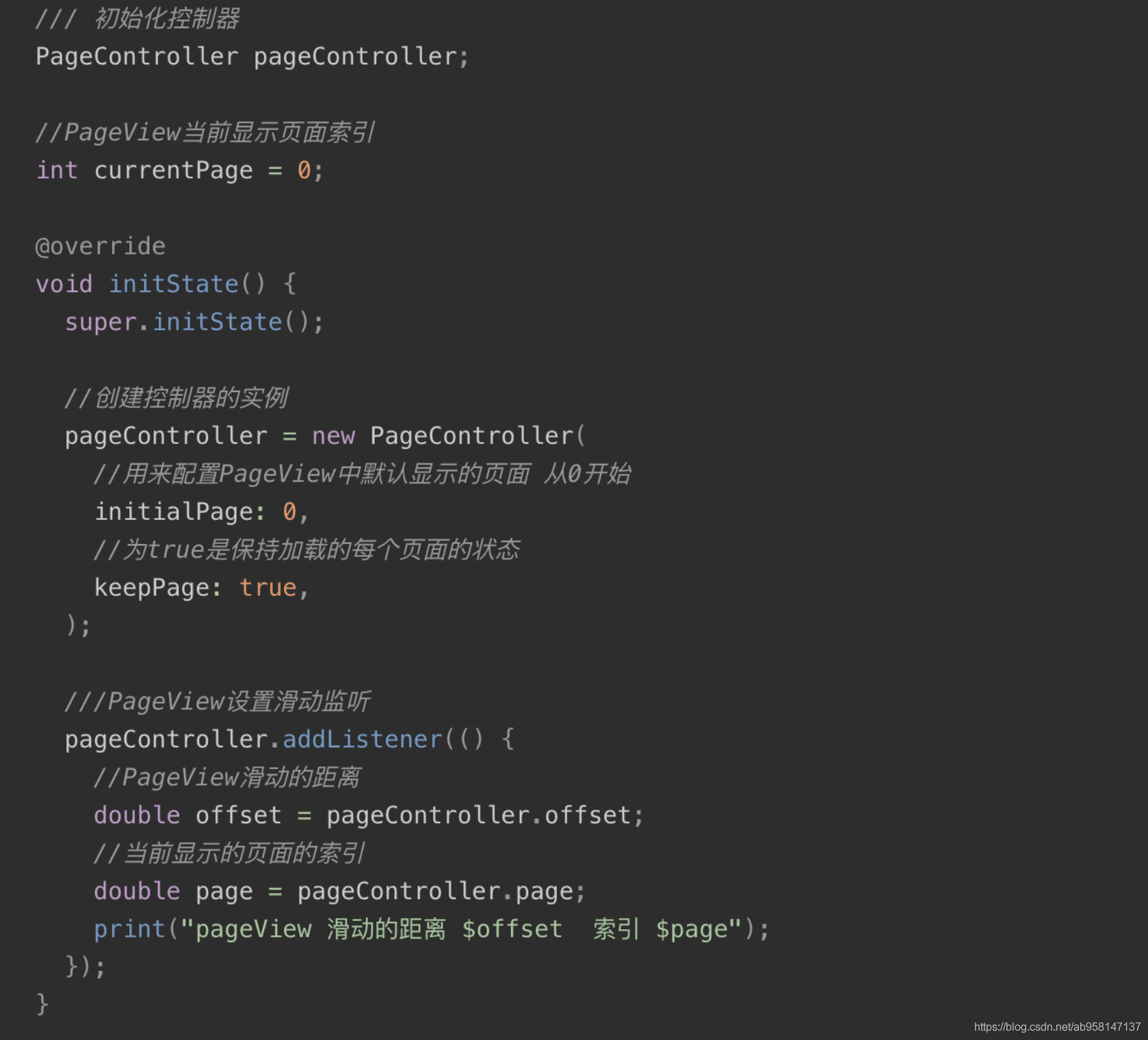Click the comment '//PageView滑动的距离'
This screenshot has width=1148, height=1040.
point(227,777)
